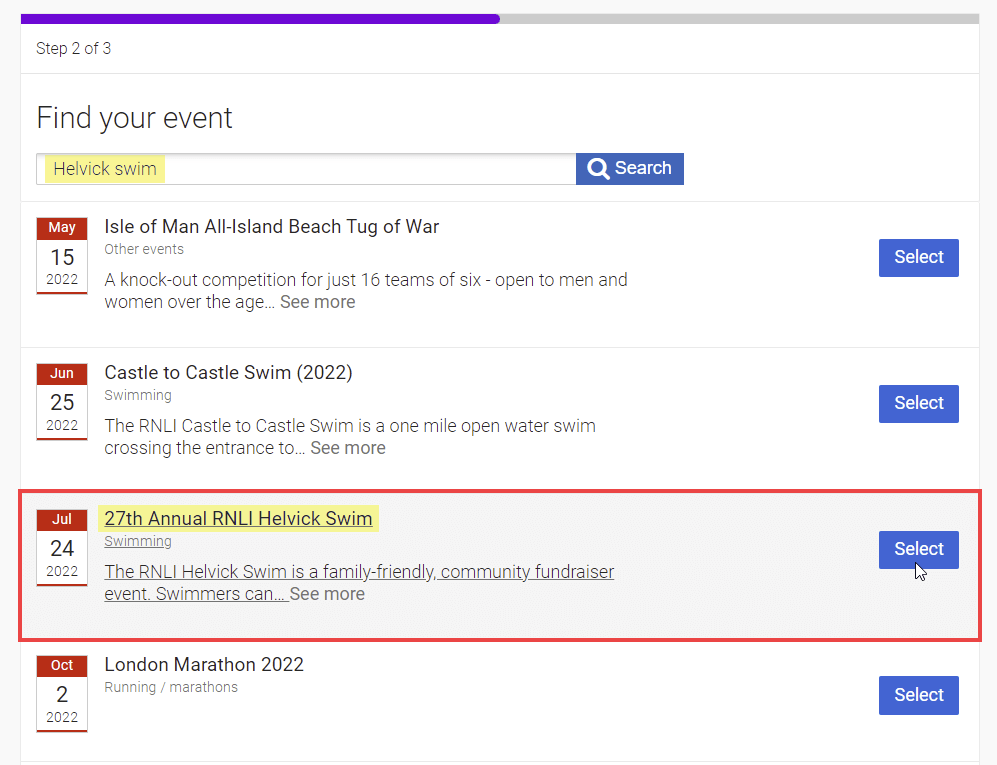Select the Isle of Man Tug of War event

[x=918, y=258]
